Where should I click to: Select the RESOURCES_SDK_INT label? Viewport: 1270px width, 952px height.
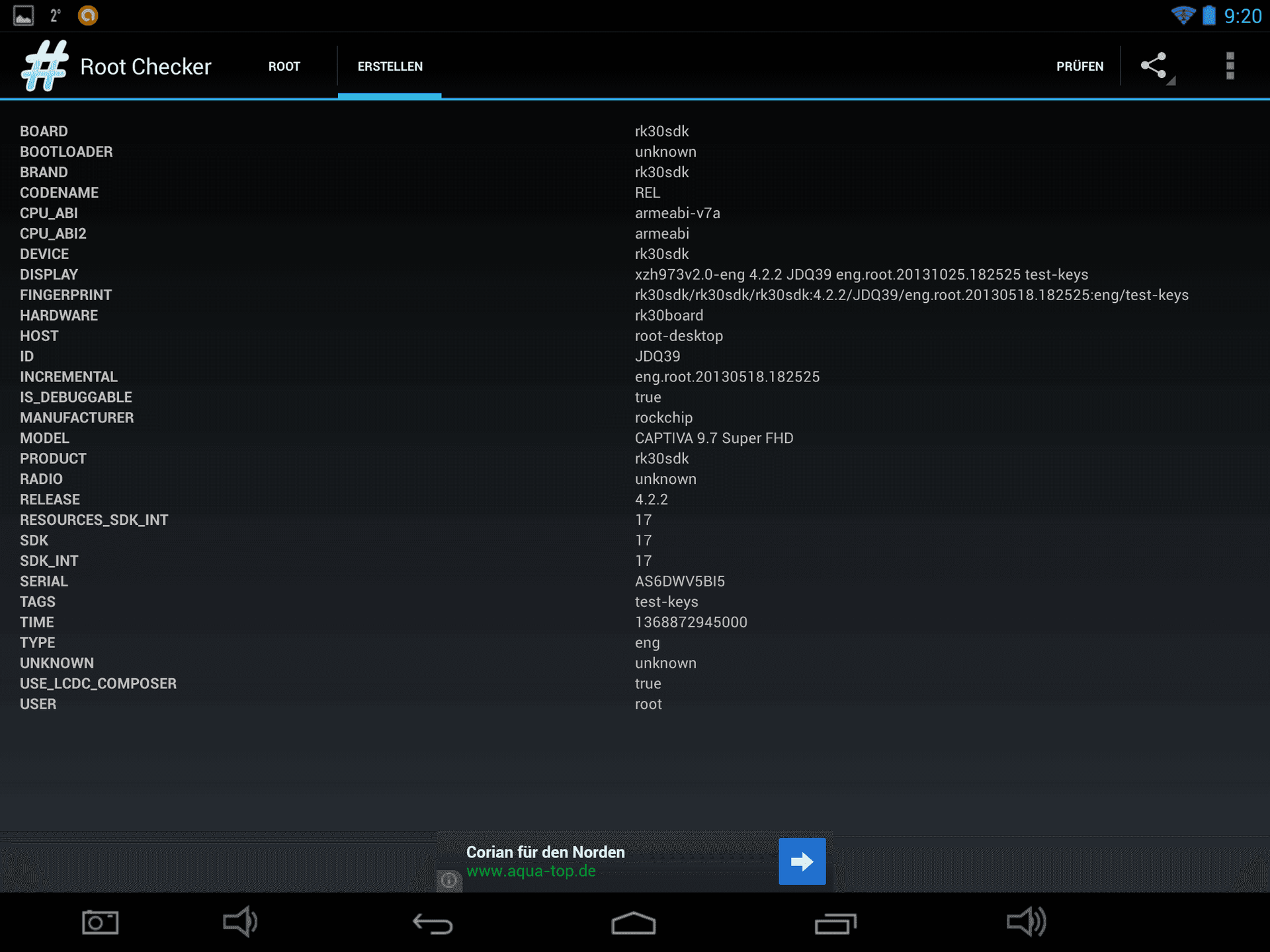click(x=94, y=521)
